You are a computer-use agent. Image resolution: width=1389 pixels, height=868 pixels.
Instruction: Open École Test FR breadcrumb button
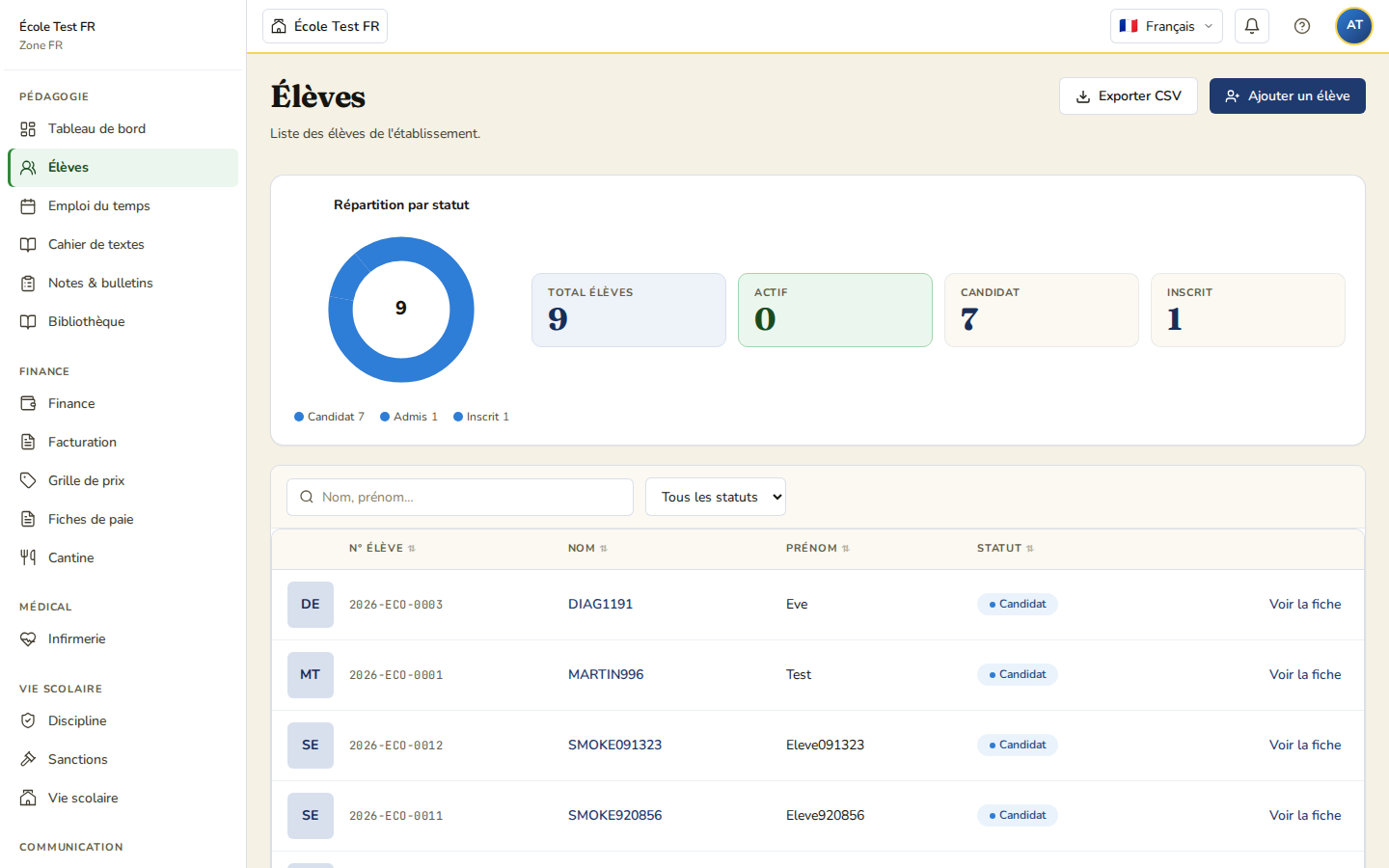tap(325, 26)
